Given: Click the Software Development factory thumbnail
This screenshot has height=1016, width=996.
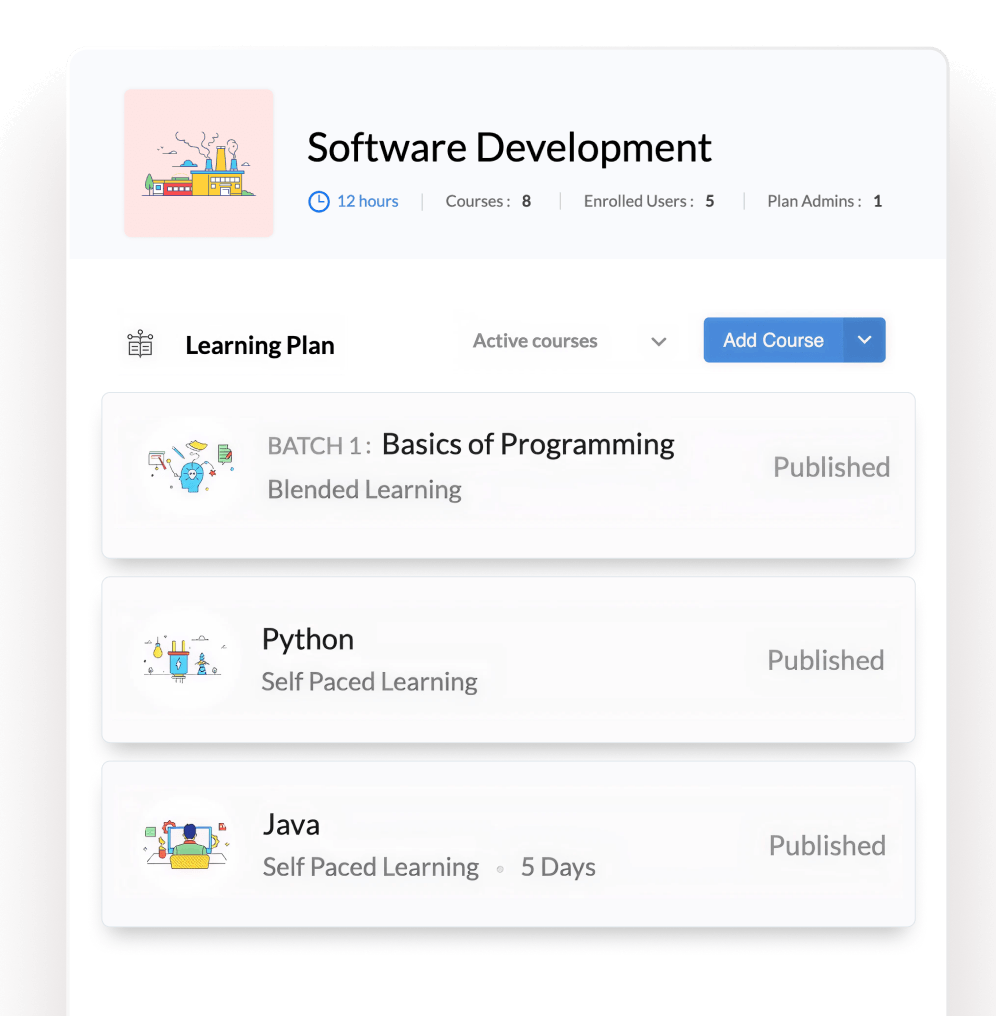Looking at the screenshot, I should (x=199, y=163).
